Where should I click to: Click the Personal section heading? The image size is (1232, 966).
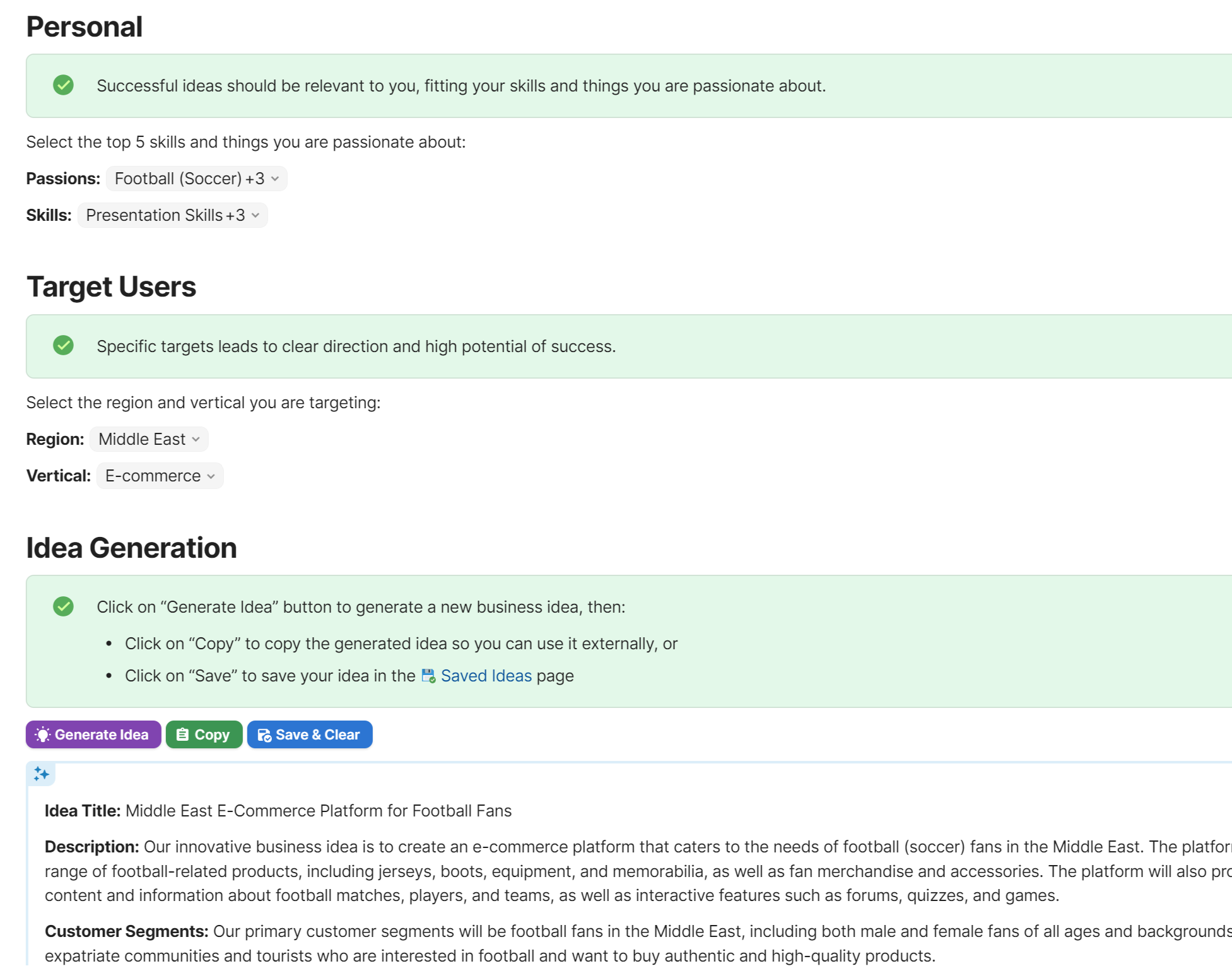85,27
